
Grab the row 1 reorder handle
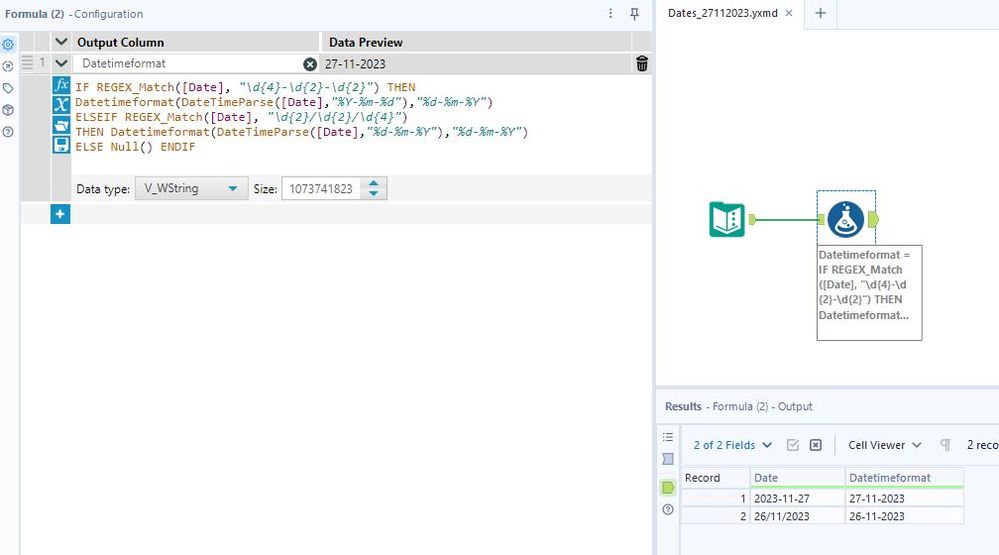coord(27,62)
